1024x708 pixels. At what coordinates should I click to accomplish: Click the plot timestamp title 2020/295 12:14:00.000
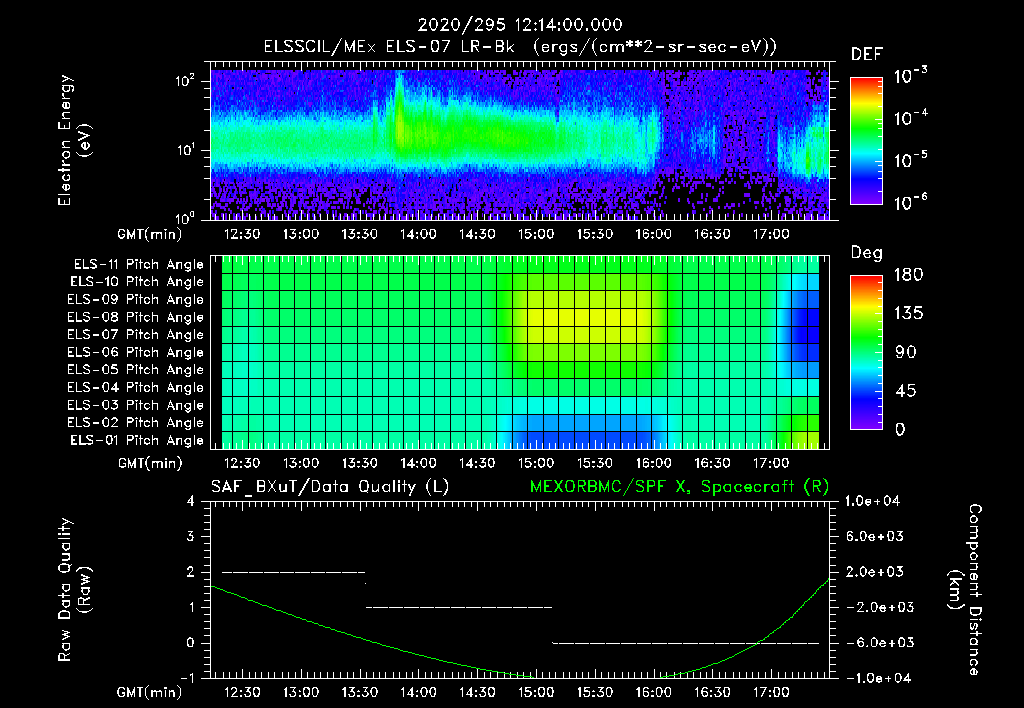coord(520,25)
